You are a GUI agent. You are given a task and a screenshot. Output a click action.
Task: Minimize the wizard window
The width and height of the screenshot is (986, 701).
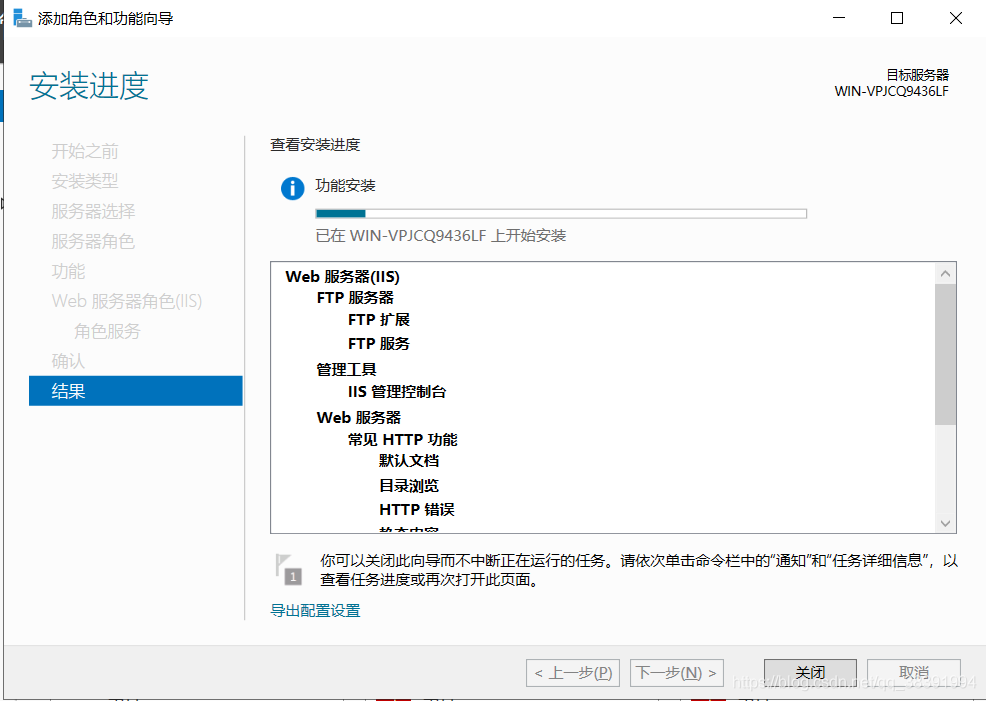point(839,18)
